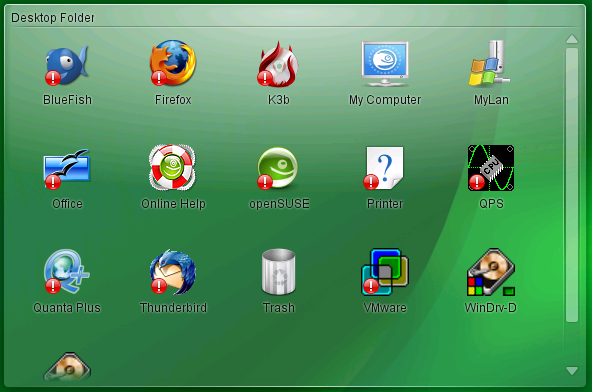Image resolution: width=592 pixels, height=392 pixels.
Task: Select the "Trash" label text
Action: click(279, 308)
